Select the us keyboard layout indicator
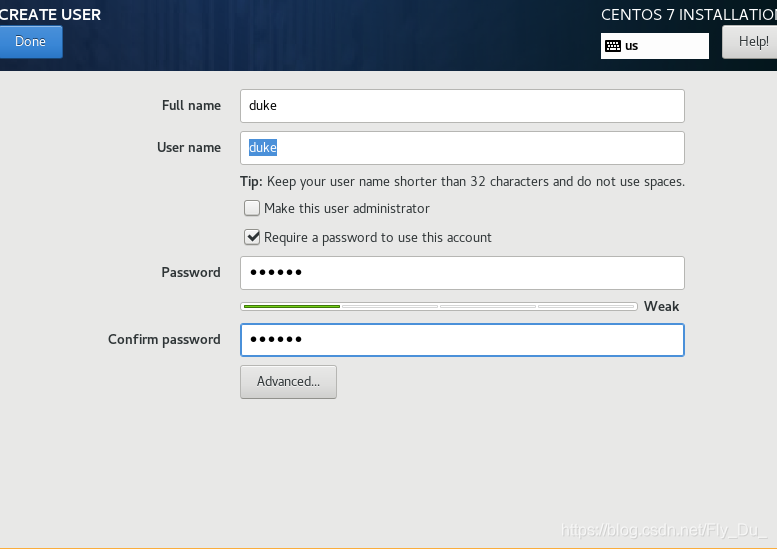The image size is (777, 549). coord(655,46)
